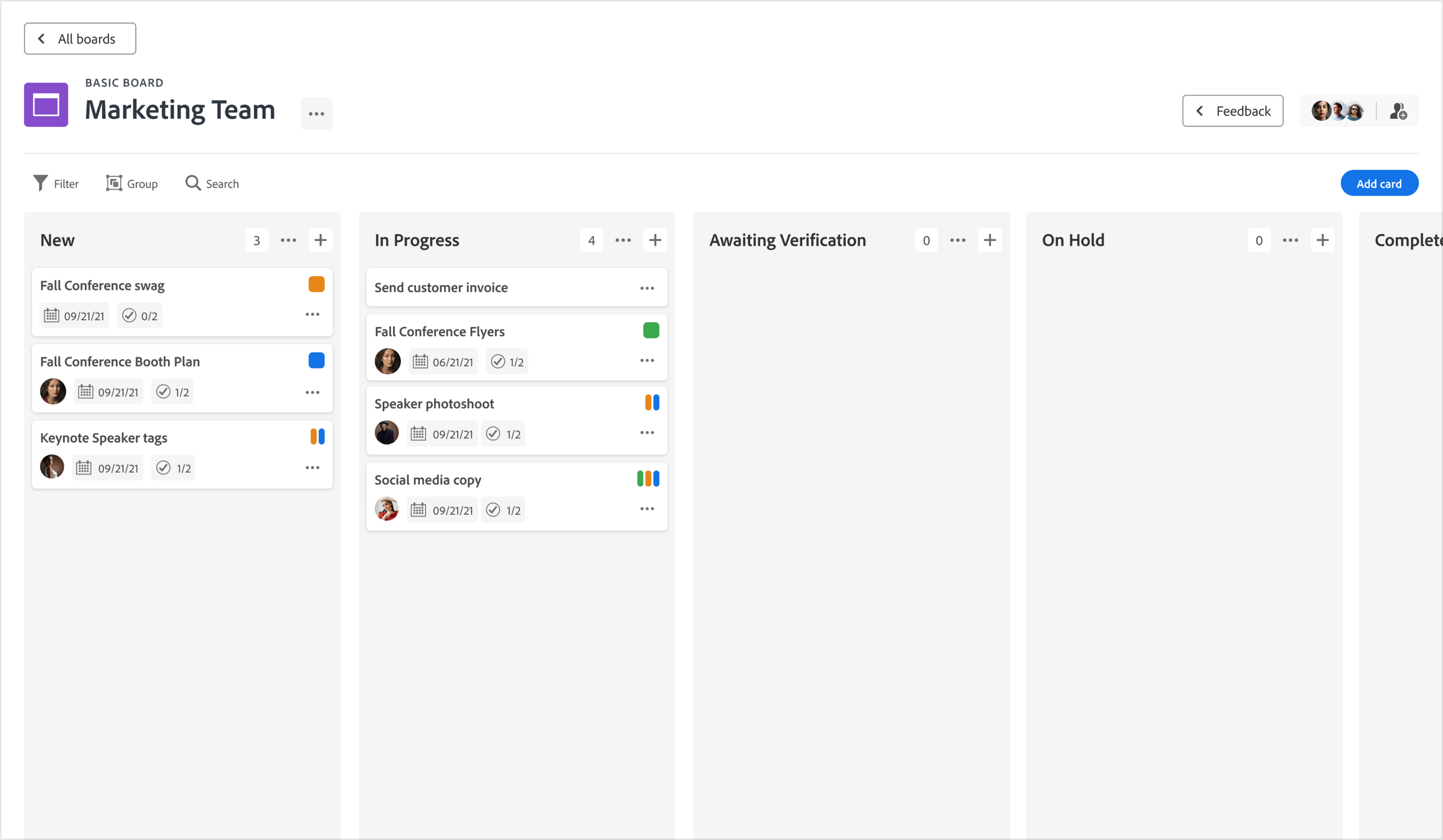
Task: Open the Awaiting Verification column options menu
Action: 957,240
